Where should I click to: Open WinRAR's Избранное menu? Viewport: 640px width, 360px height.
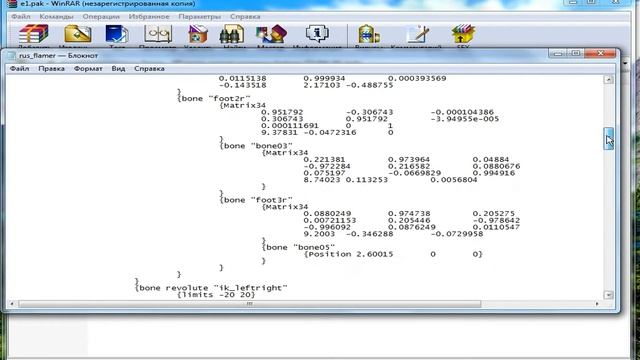(x=149, y=17)
